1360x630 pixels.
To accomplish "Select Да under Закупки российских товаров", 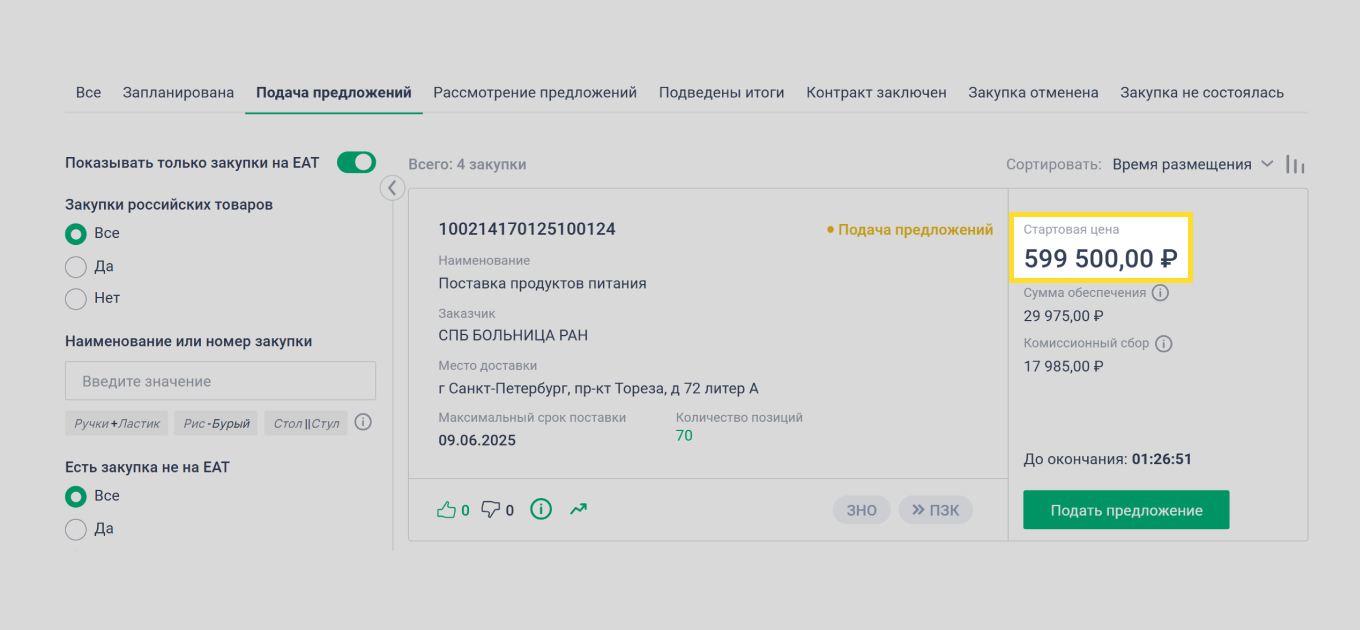I will pyautogui.click(x=75, y=267).
